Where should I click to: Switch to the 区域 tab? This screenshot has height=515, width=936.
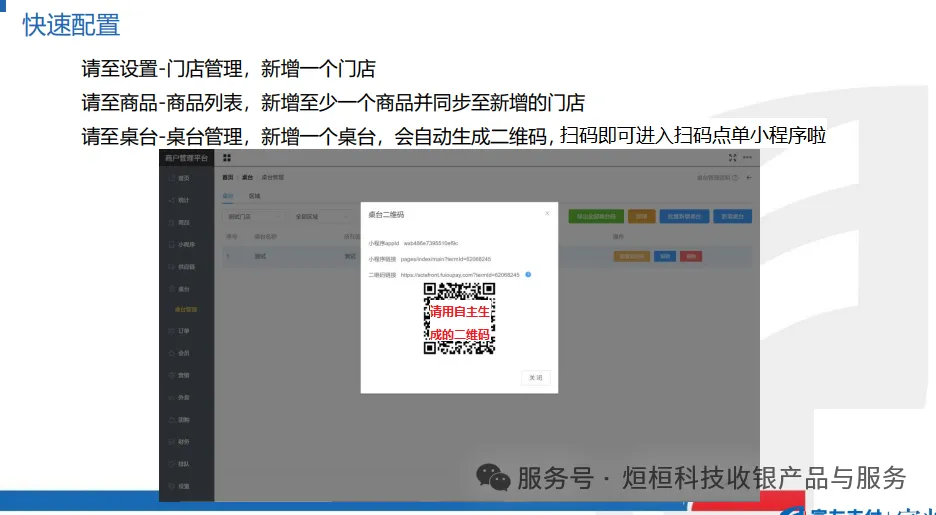[254, 196]
